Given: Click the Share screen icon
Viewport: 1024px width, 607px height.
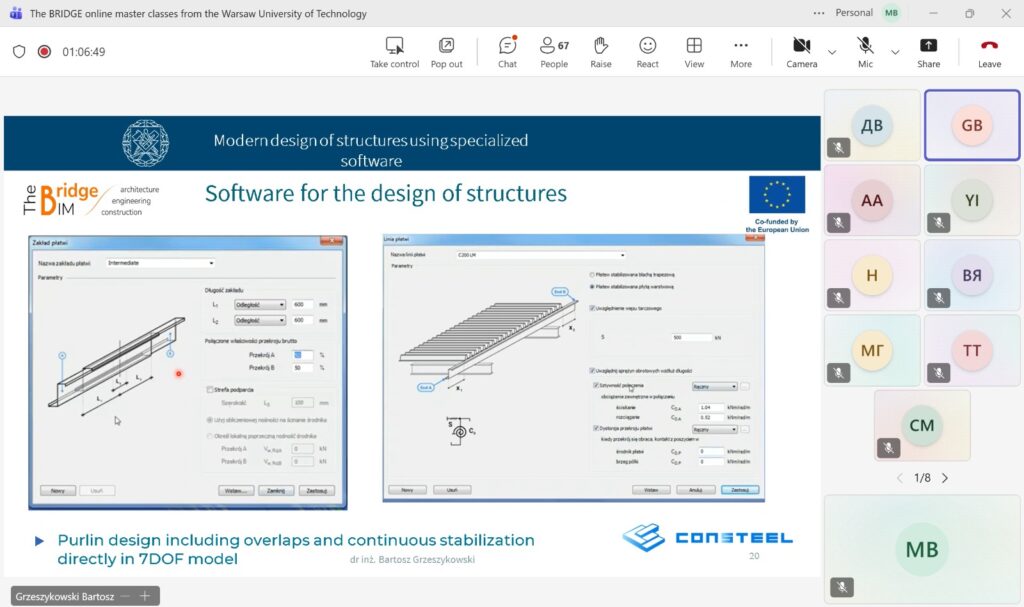Looking at the screenshot, I should (x=928, y=52).
